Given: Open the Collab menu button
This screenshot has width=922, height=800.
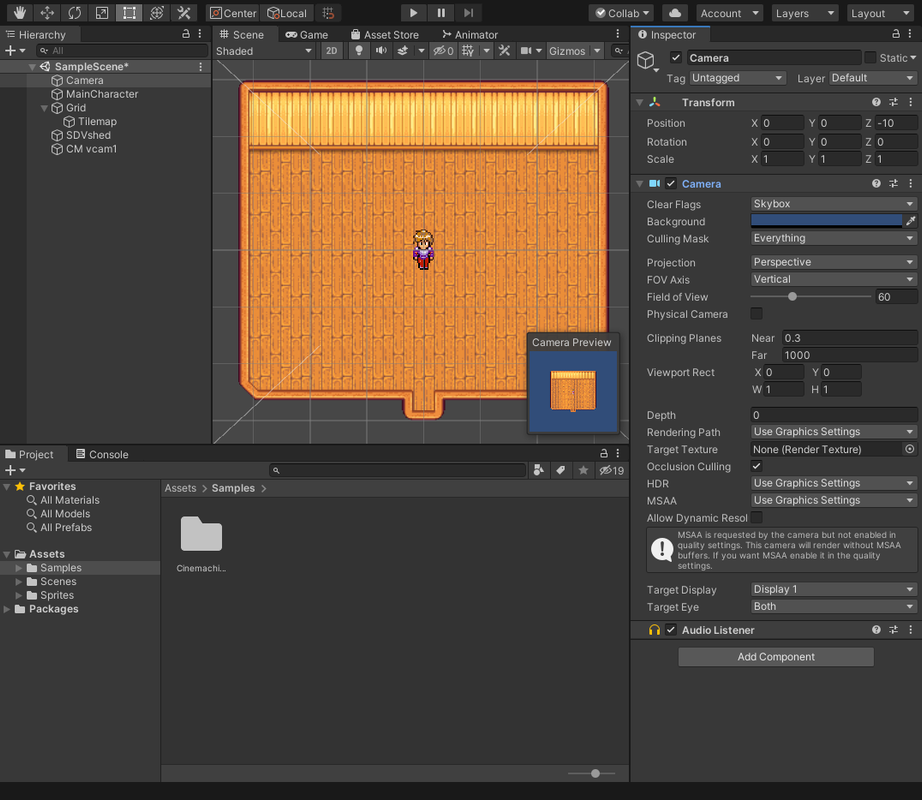Looking at the screenshot, I should tap(621, 13).
